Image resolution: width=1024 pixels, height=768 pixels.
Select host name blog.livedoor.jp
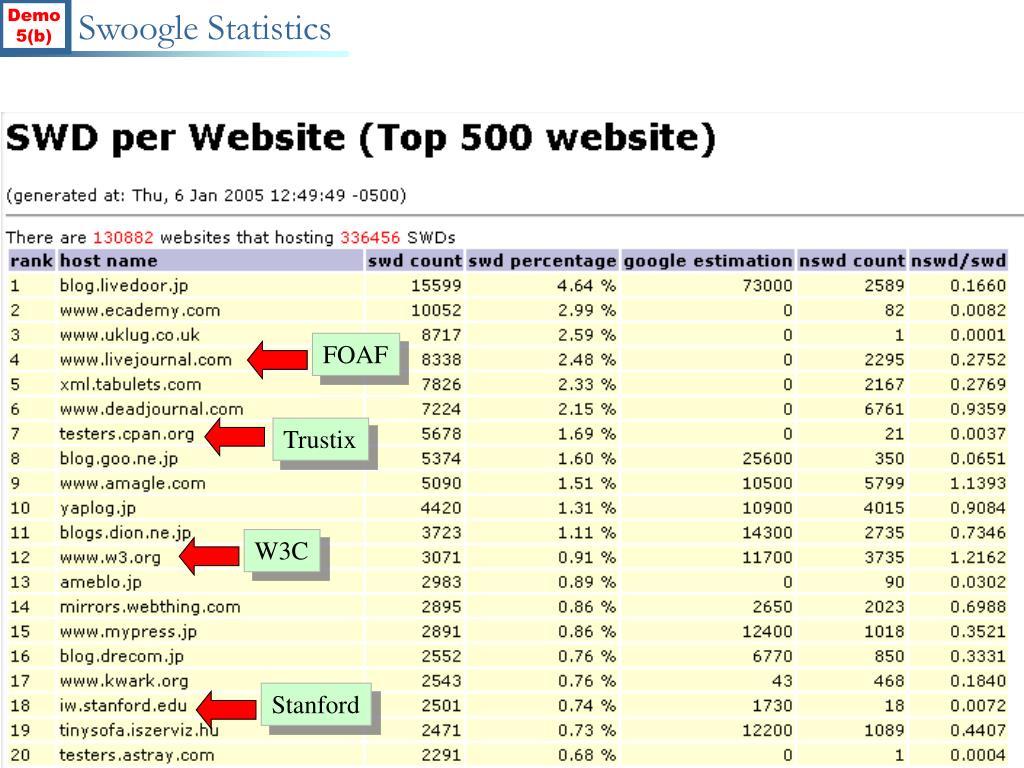point(124,285)
